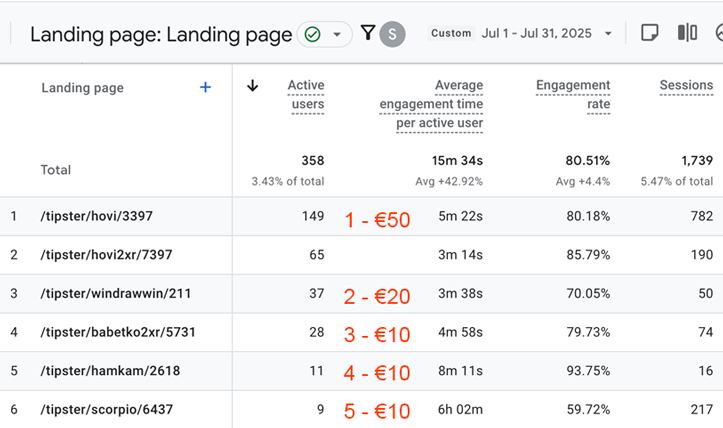Viewport: 723px width, 428px height.
Task: Open the green checkmark report status dropdown
Action: coord(325,34)
